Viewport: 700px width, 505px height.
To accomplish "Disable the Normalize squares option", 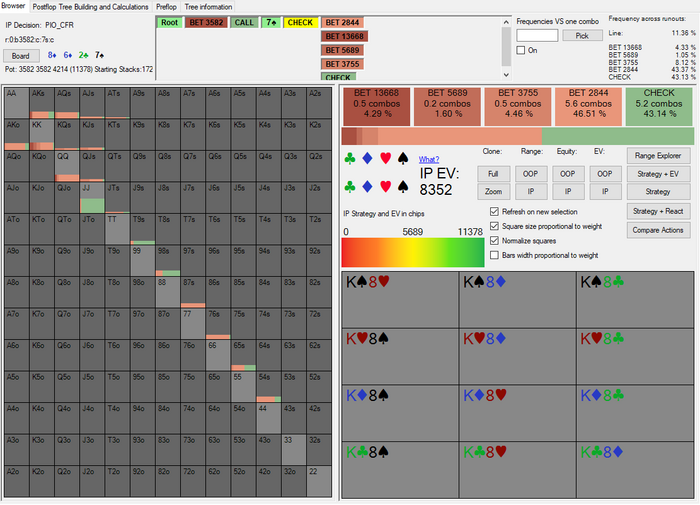I will (494, 241).
